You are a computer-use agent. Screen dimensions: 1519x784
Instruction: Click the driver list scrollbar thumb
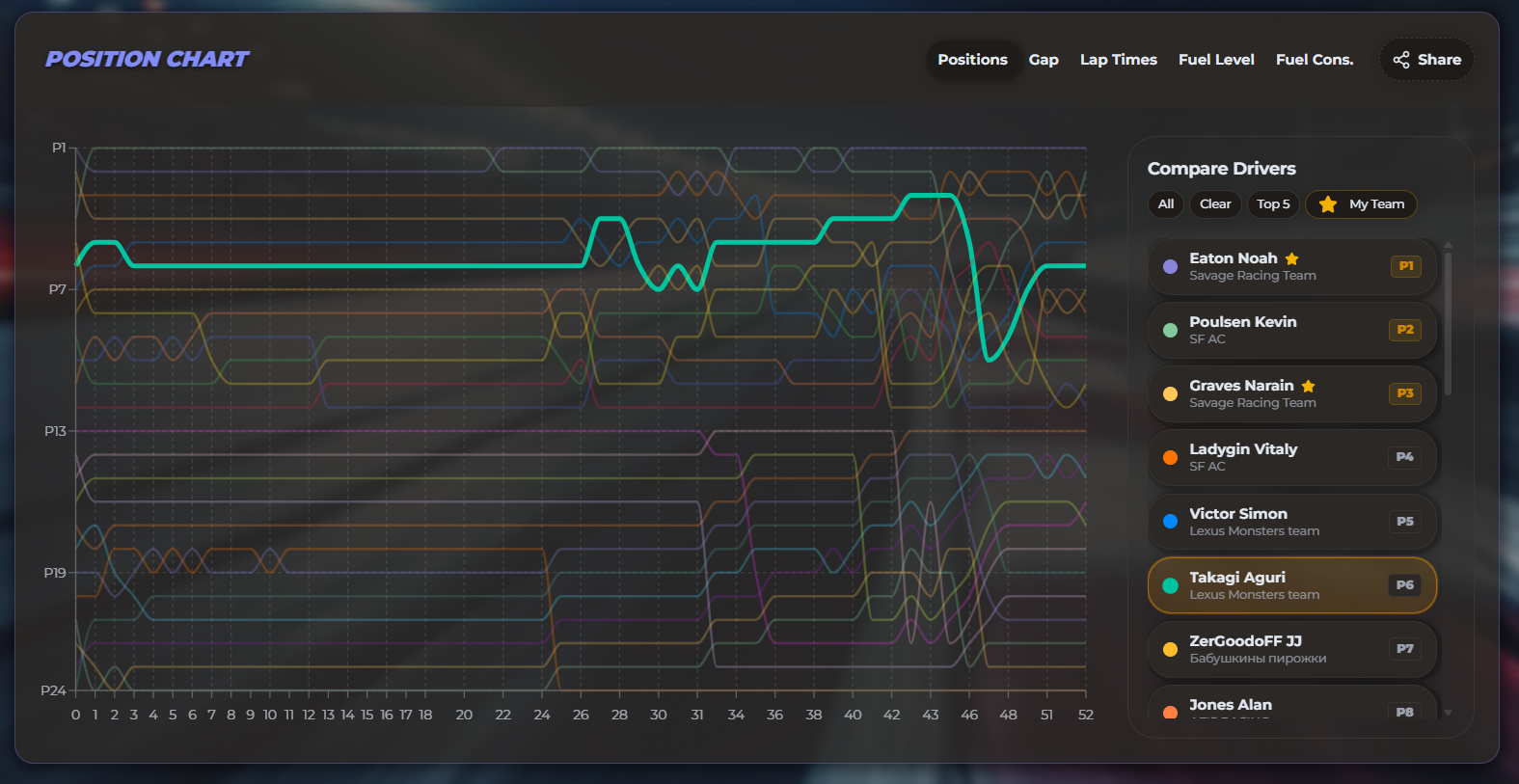tap(1448, 323)
